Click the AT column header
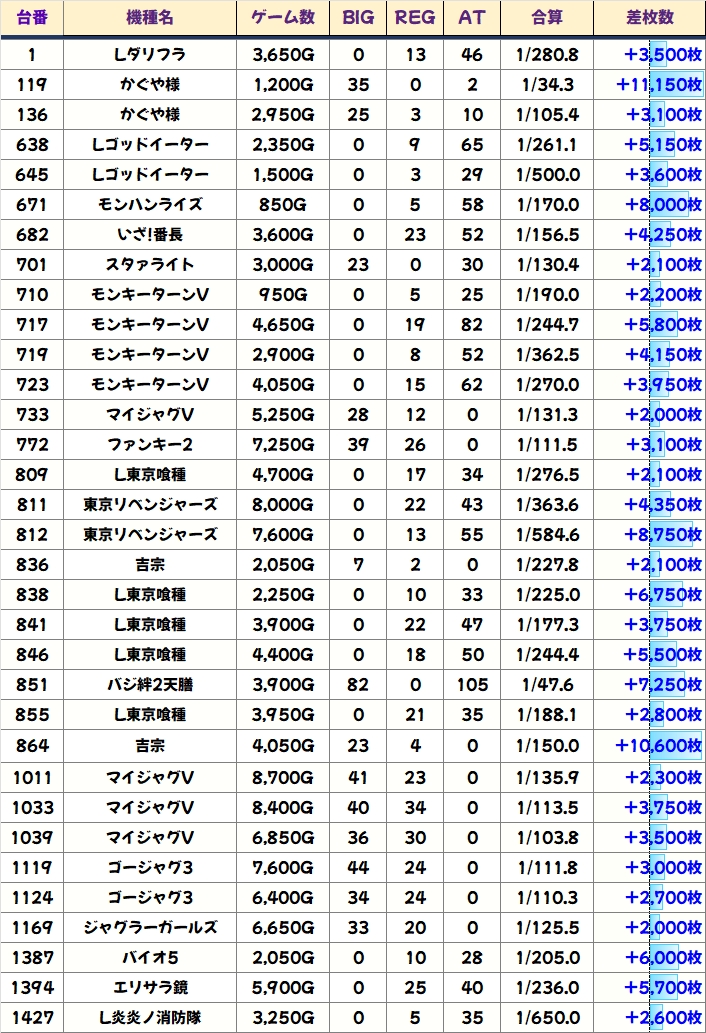706x1033 pixels. tap(471, 18)
